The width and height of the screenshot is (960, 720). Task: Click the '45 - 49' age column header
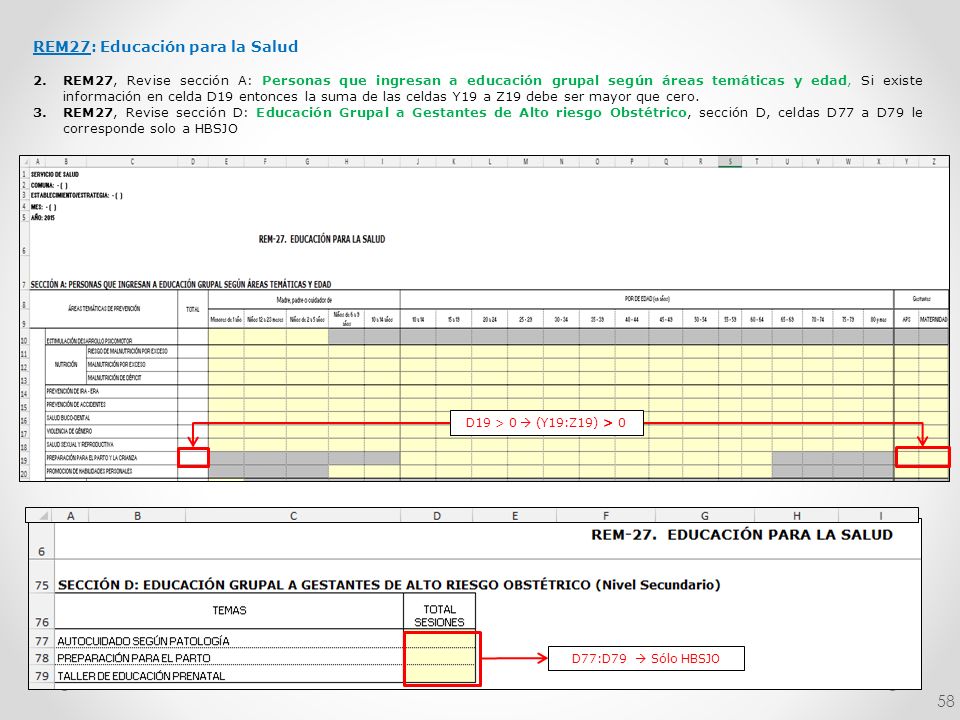tap(666, 319)
